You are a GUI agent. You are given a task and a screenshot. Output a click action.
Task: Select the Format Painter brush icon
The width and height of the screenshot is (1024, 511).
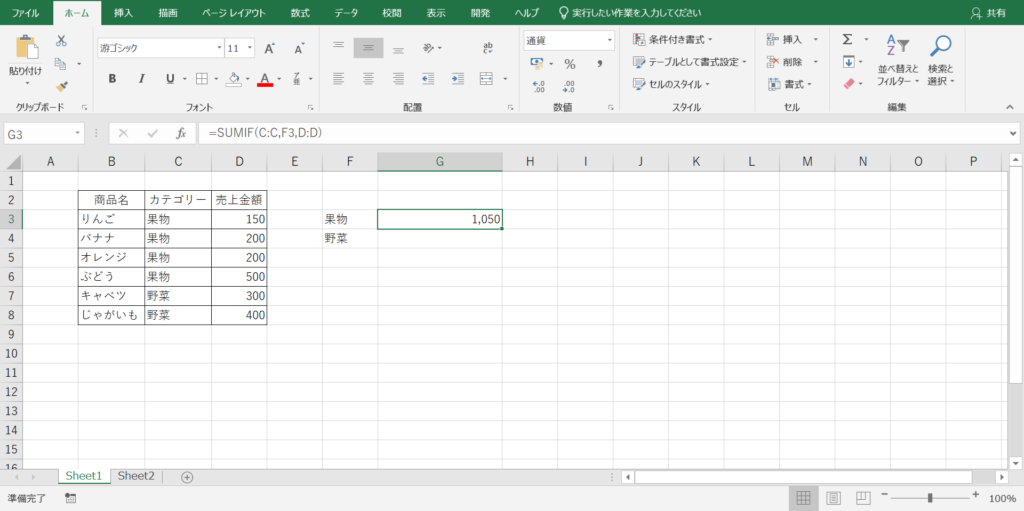61,86
